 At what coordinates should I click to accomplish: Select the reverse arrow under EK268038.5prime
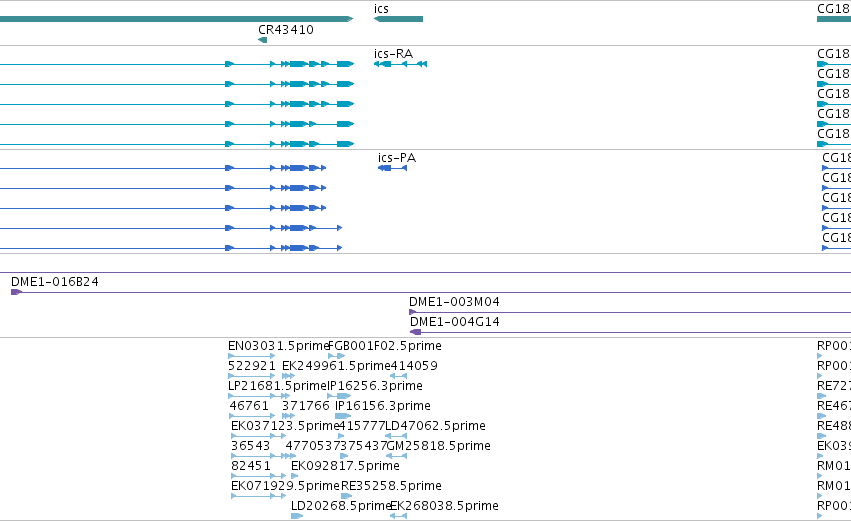[x=398, y=516]
